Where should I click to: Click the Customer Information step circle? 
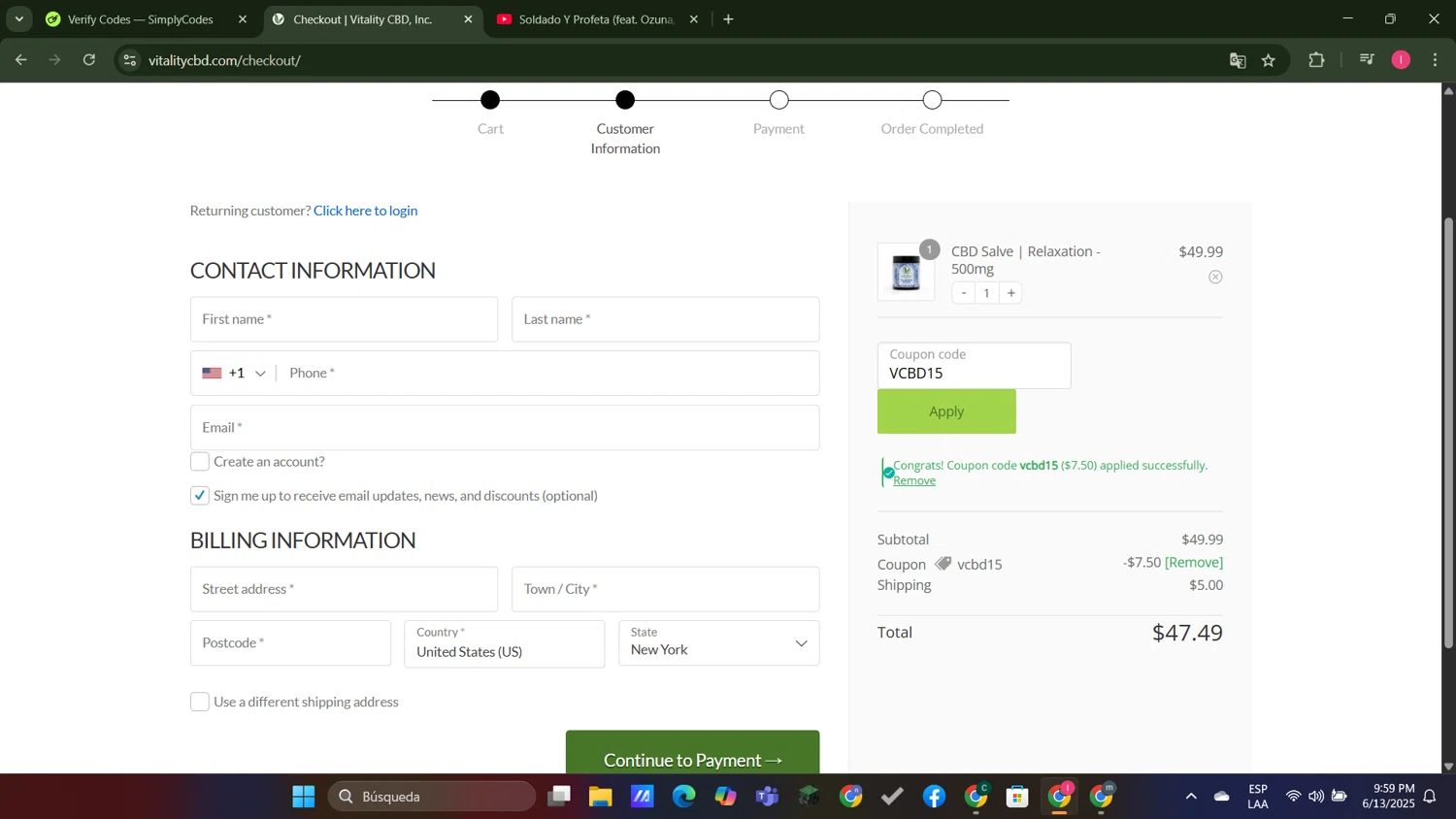click(625, 100)
